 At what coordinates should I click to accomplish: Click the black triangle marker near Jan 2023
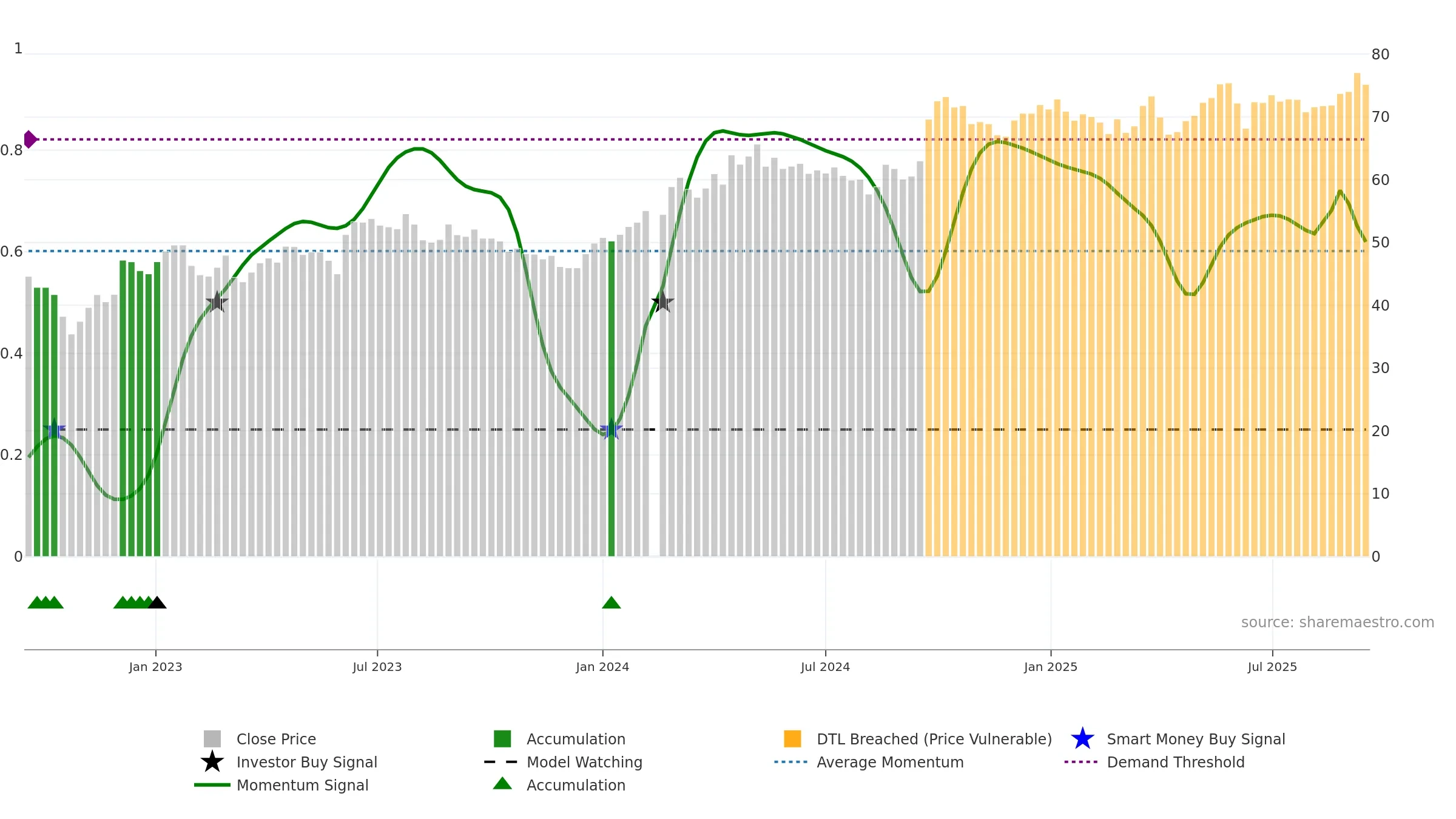point(157,602)
